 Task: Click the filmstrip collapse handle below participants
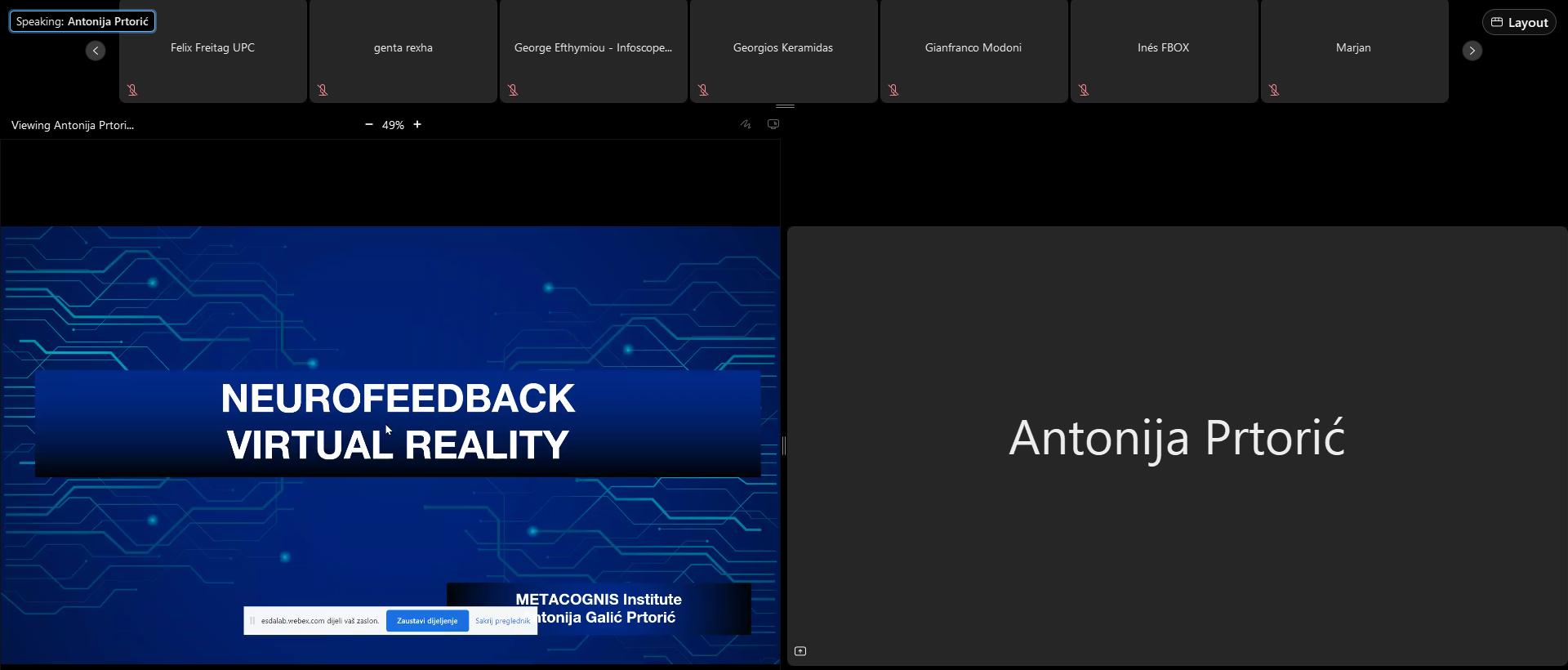pyautogui.click(x=785, y=106)
